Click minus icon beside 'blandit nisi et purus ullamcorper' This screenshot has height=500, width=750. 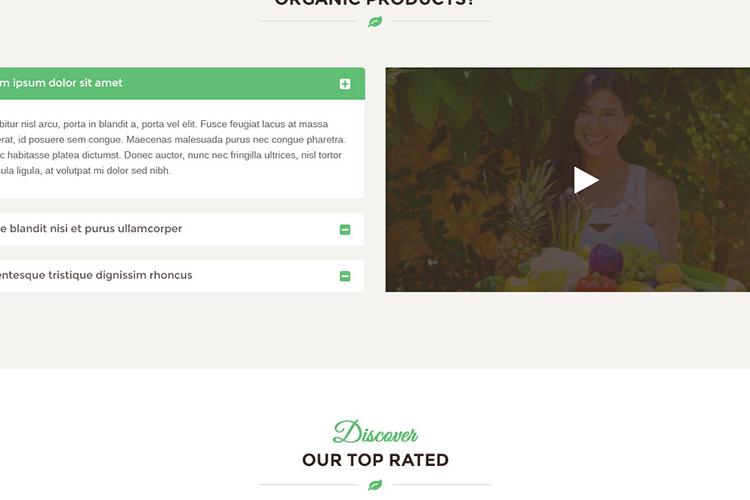(x=345, y=230)
